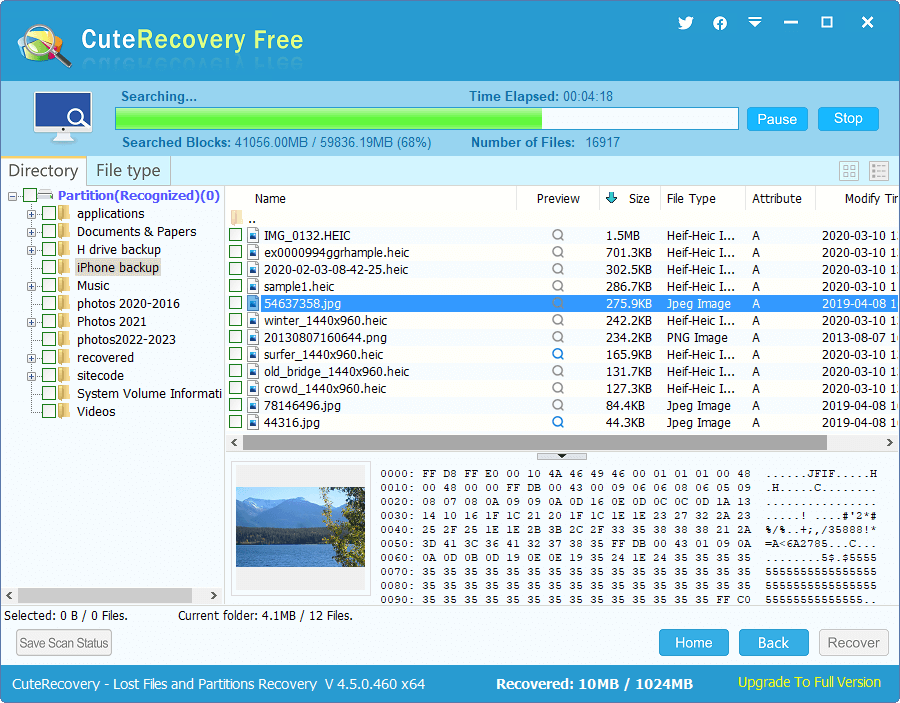Expand the Documents & Papers folder
Image resolution: width=900 pixels, height=703 pixels.
(32, 232)
